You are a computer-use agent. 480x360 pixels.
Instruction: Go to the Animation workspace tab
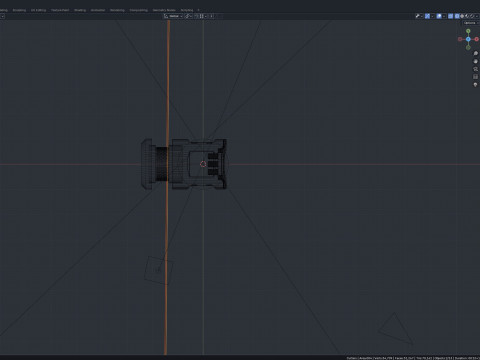(98, 10)
